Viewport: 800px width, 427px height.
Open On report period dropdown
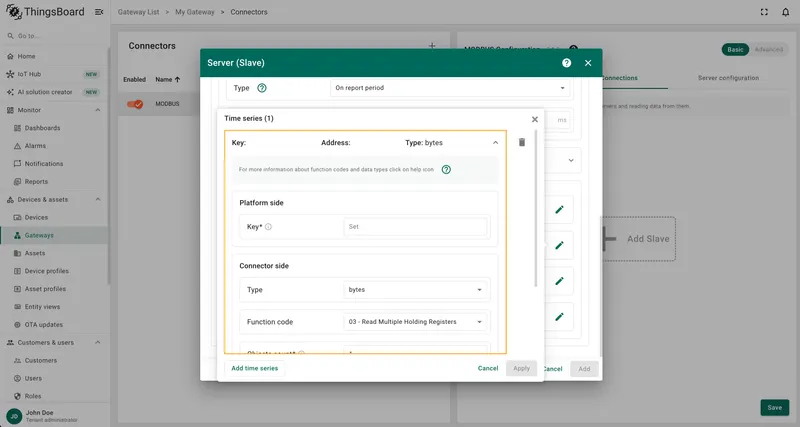click(x=449, y=88)
